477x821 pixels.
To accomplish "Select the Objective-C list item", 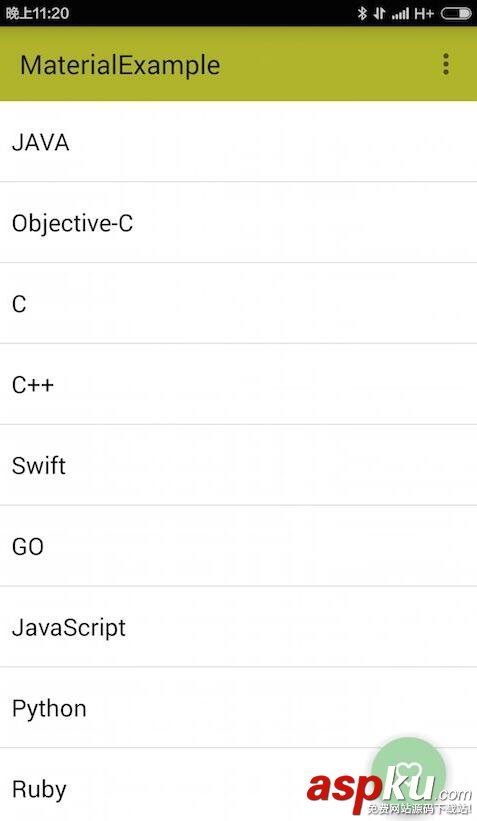I will point(238,223).
